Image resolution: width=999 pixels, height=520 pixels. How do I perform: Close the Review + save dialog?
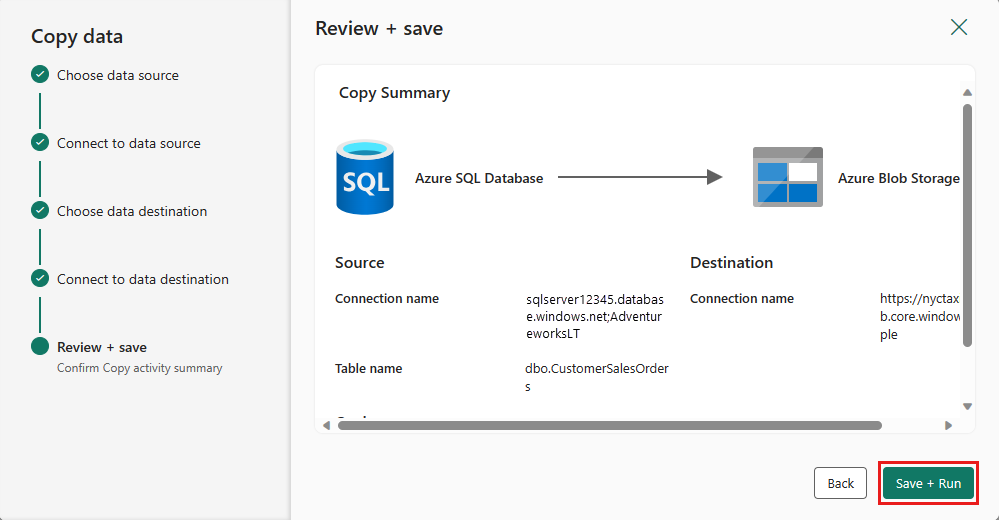[958, 27]
